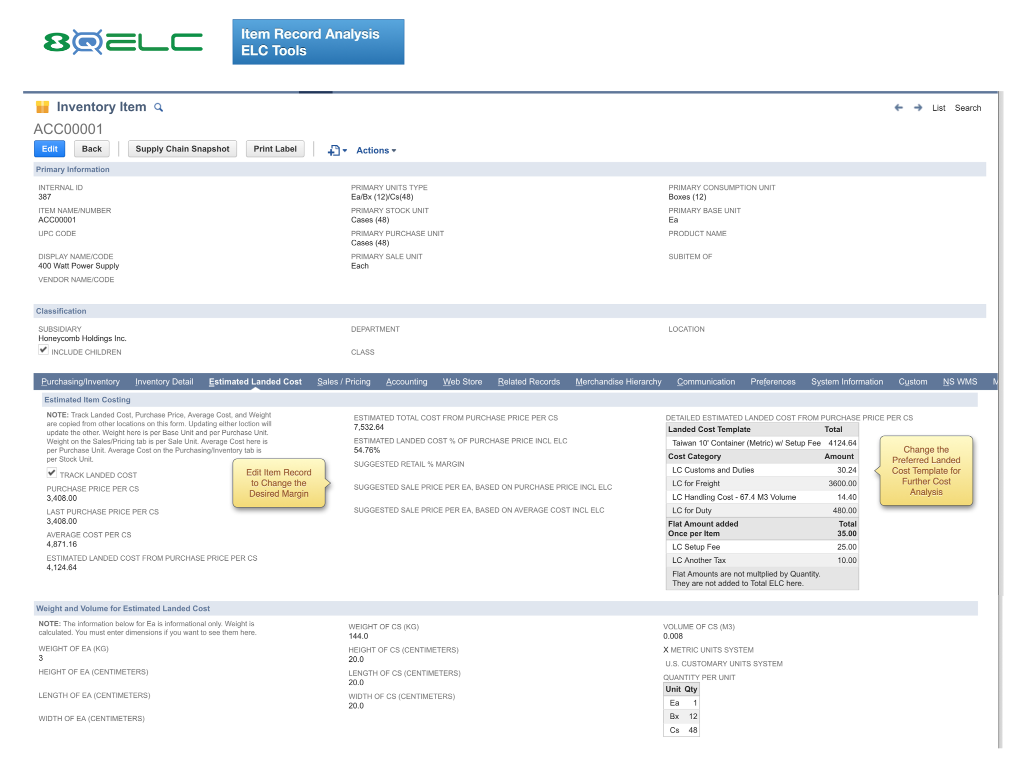Open the Supply Chain Snapshot

(x=182, y=149)
